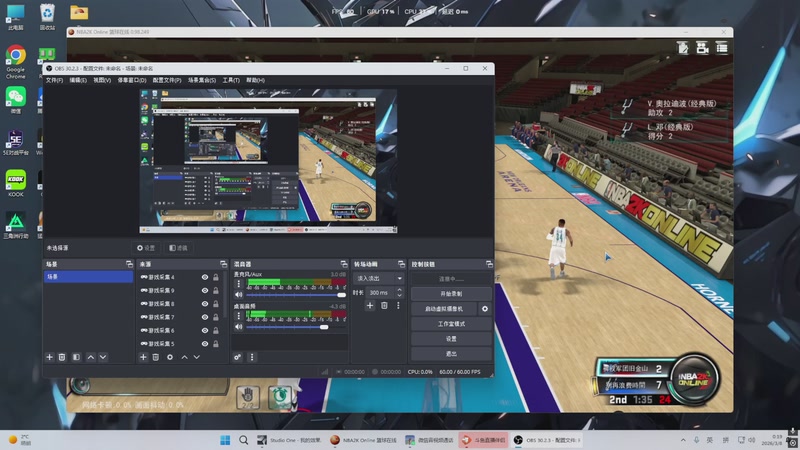The image size is (800, 450).
Task: Remove the transition with the trash icon
Action: 384,305
